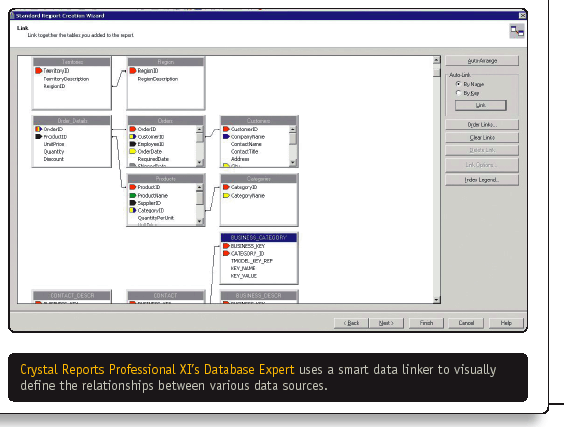Click the Clear Links button
The height and width of the screenshot is (427, 564).
(482, 137)
